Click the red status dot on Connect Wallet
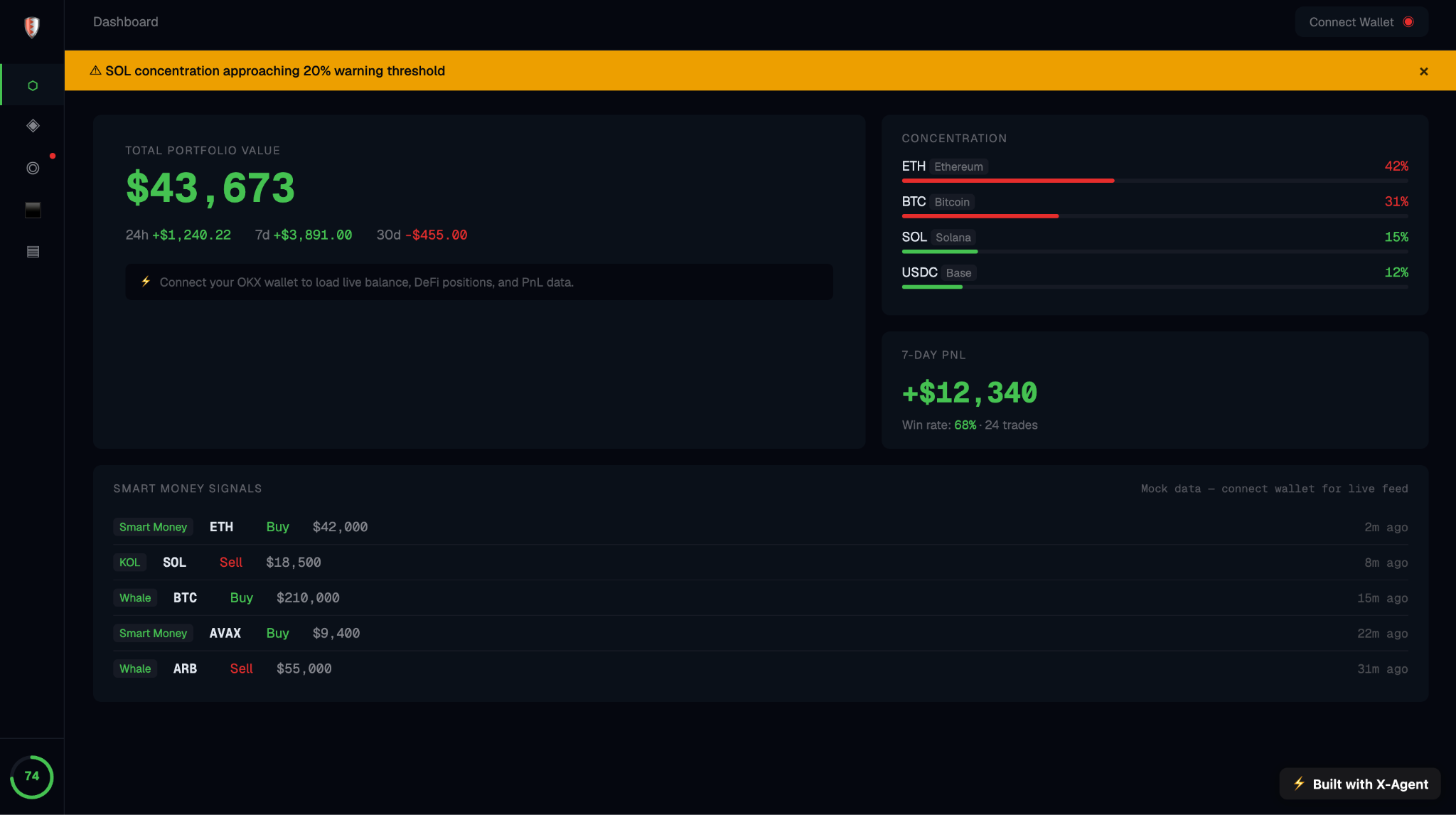Image resolution: width=1456 pixels, height=815 pixels. click(1408, 22)
